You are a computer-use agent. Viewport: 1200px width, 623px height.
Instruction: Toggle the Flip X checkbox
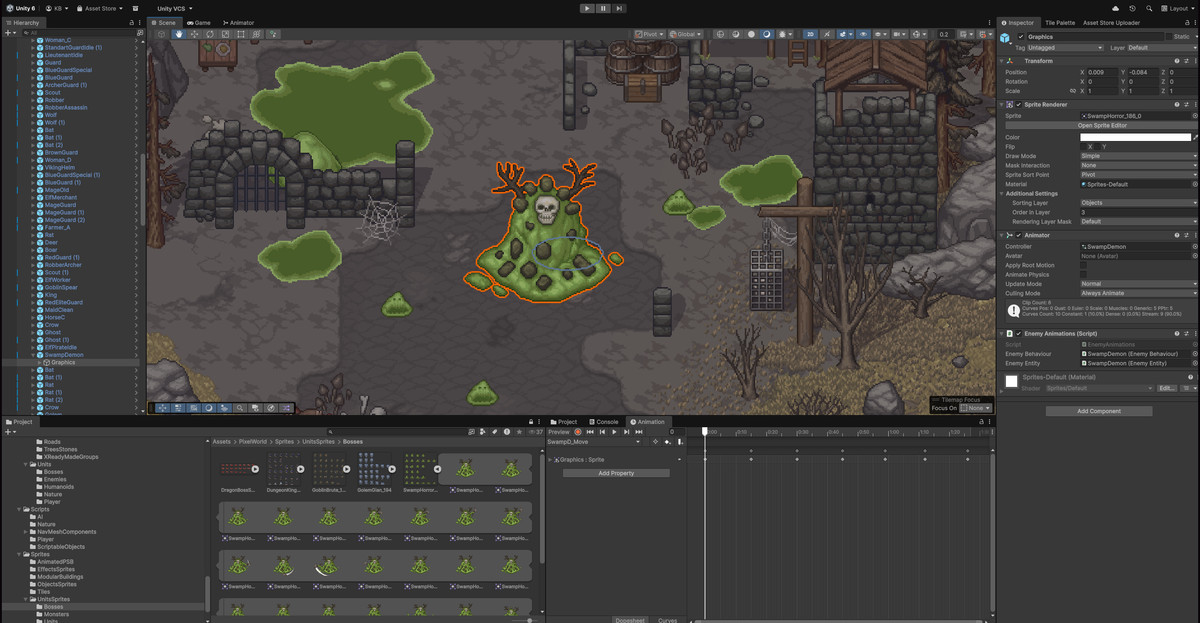[x=1084, y=146]
